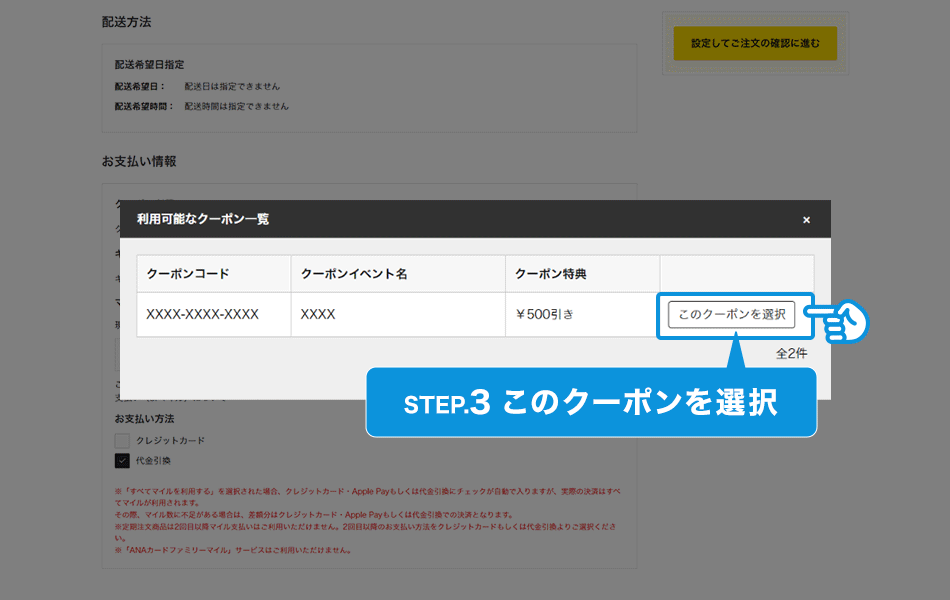Click the お支払い情報 section heading
950x600 pixels.
point(138,161)
